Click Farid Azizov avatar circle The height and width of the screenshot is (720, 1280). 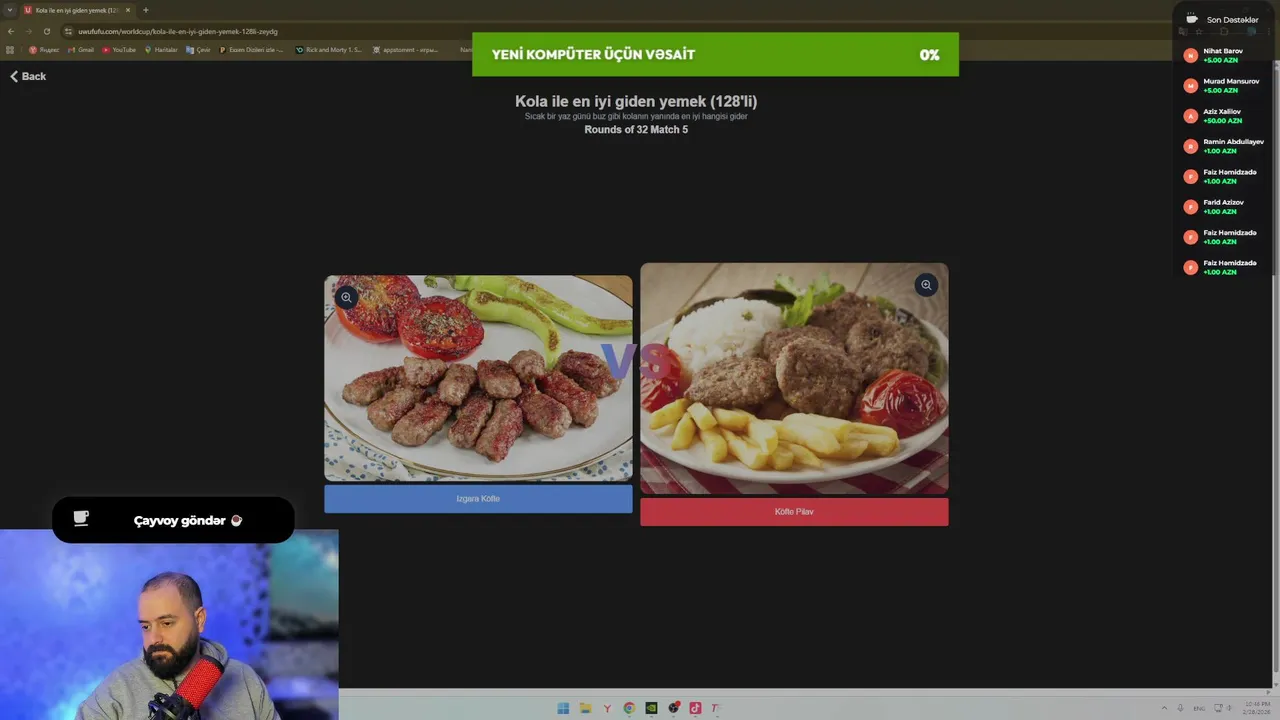(1190, 207)
